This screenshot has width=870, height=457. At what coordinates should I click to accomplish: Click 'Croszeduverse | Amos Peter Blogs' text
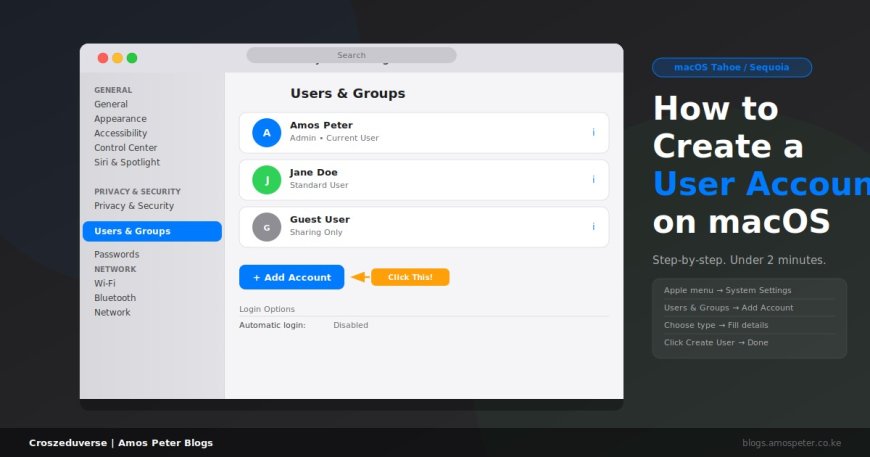click(x=121, y=443)
